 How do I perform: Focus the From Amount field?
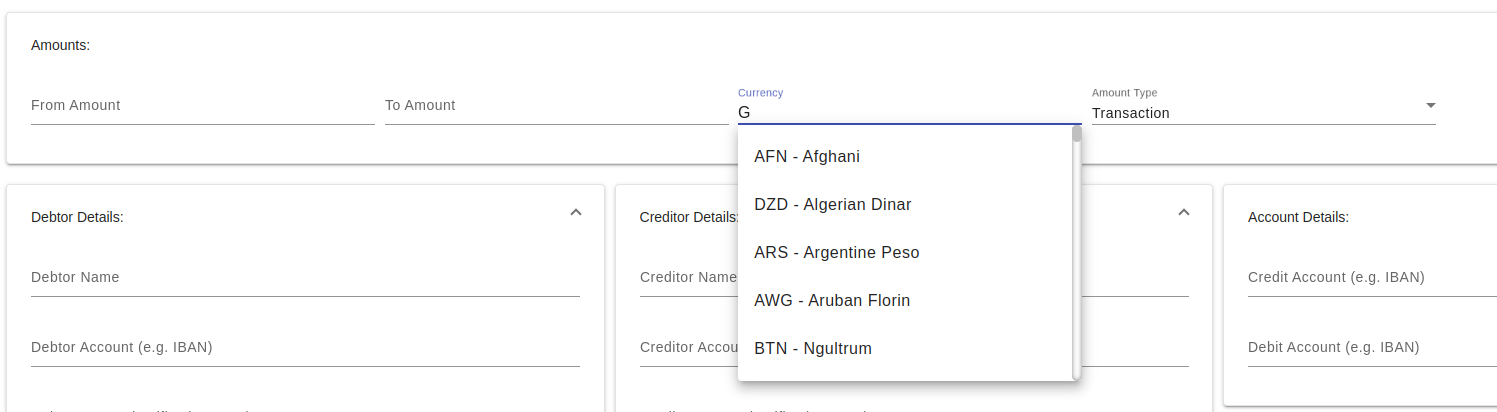click(x=202, y=106)
